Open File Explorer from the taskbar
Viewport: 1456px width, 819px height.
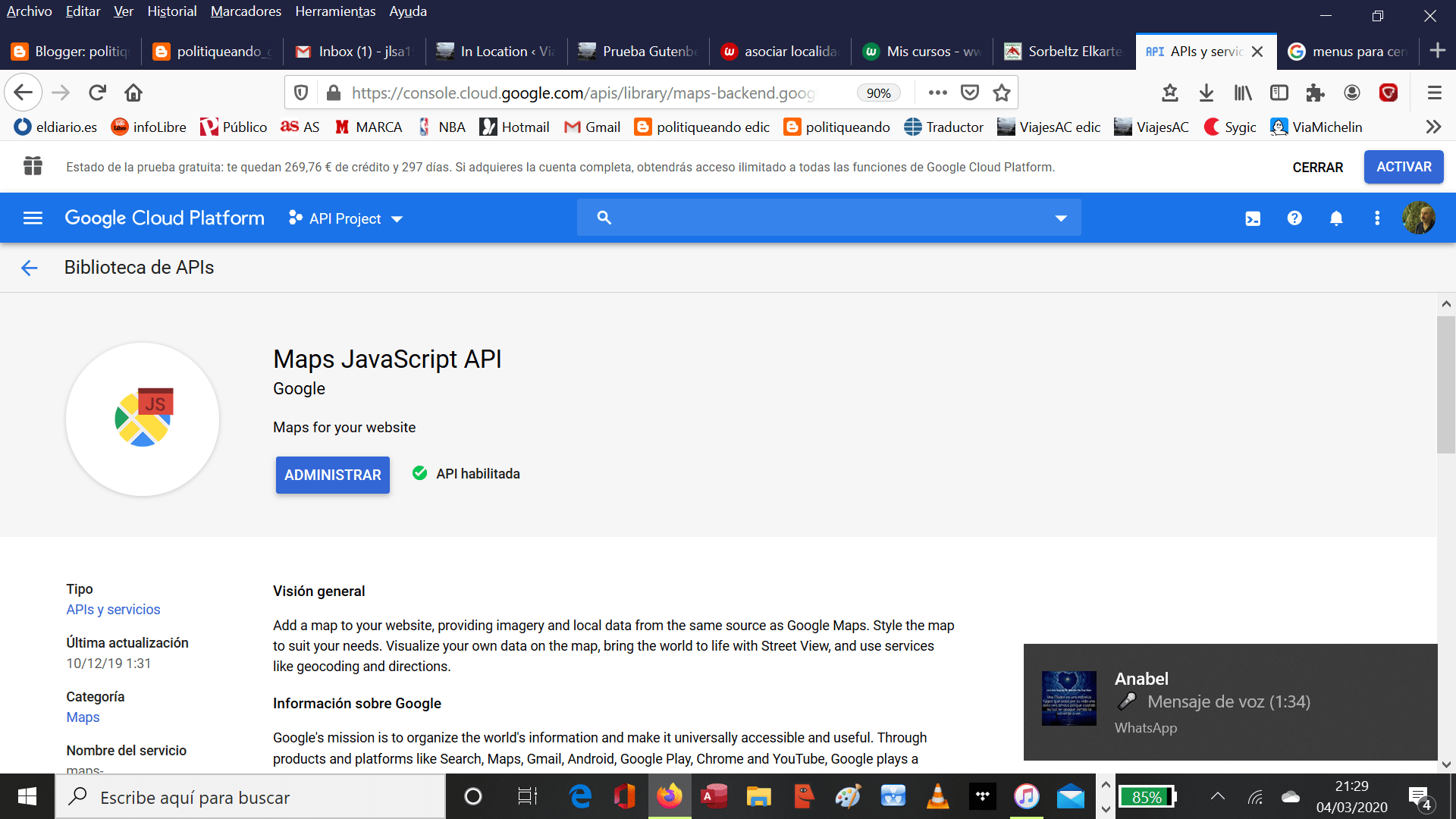pos(758,796)
